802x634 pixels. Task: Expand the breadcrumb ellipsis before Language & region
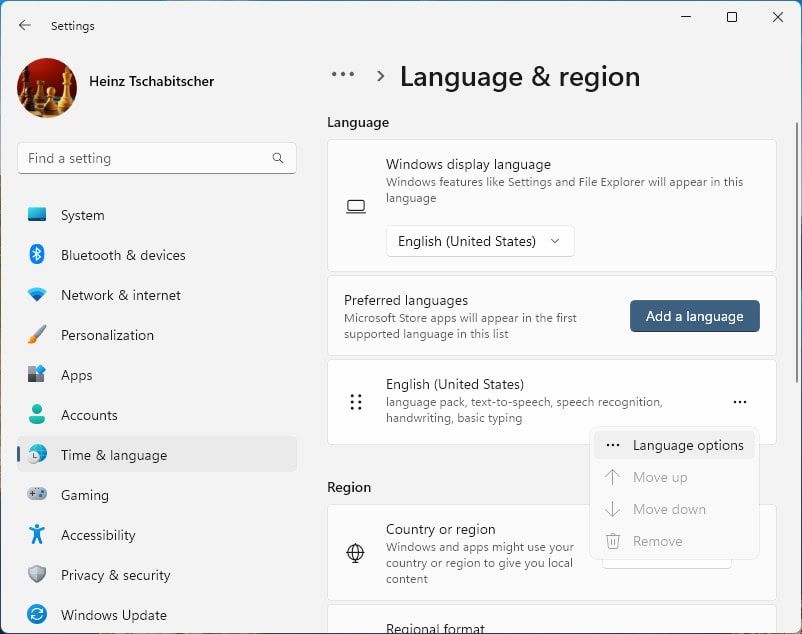(343, 74)
